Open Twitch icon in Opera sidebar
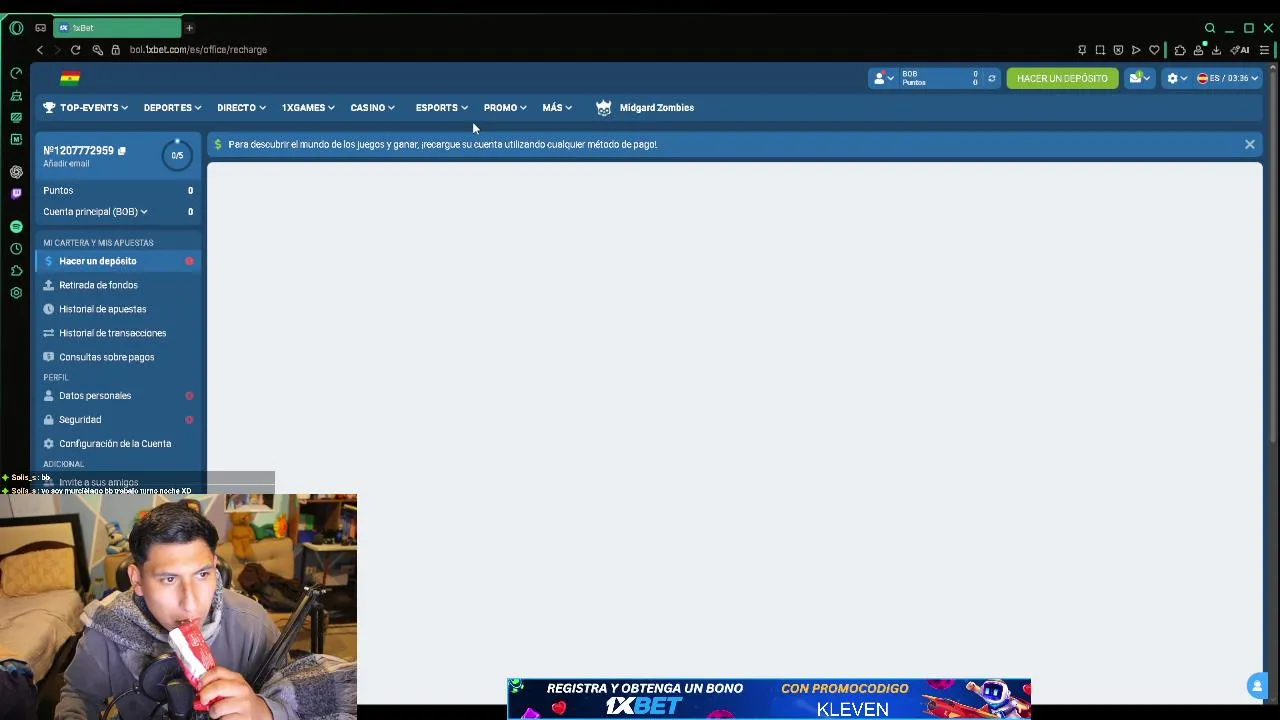Image resolution: width=1280 pixels, height=720 pixels. coord(16,193)
